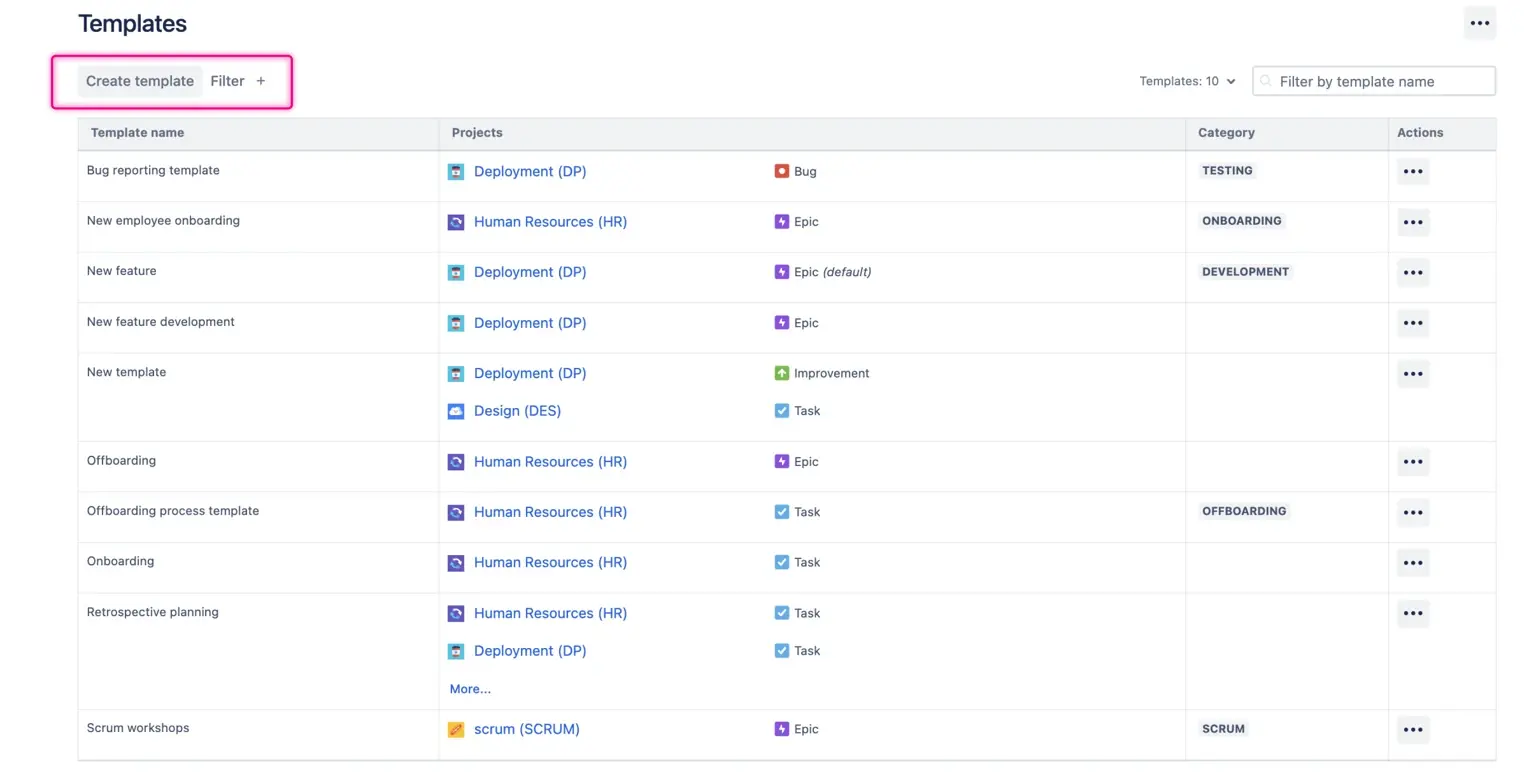Expand More... projects under Retrospective planning
Image resolution: width=1536 pixels, height=783 pixels.
coord(470,689)
